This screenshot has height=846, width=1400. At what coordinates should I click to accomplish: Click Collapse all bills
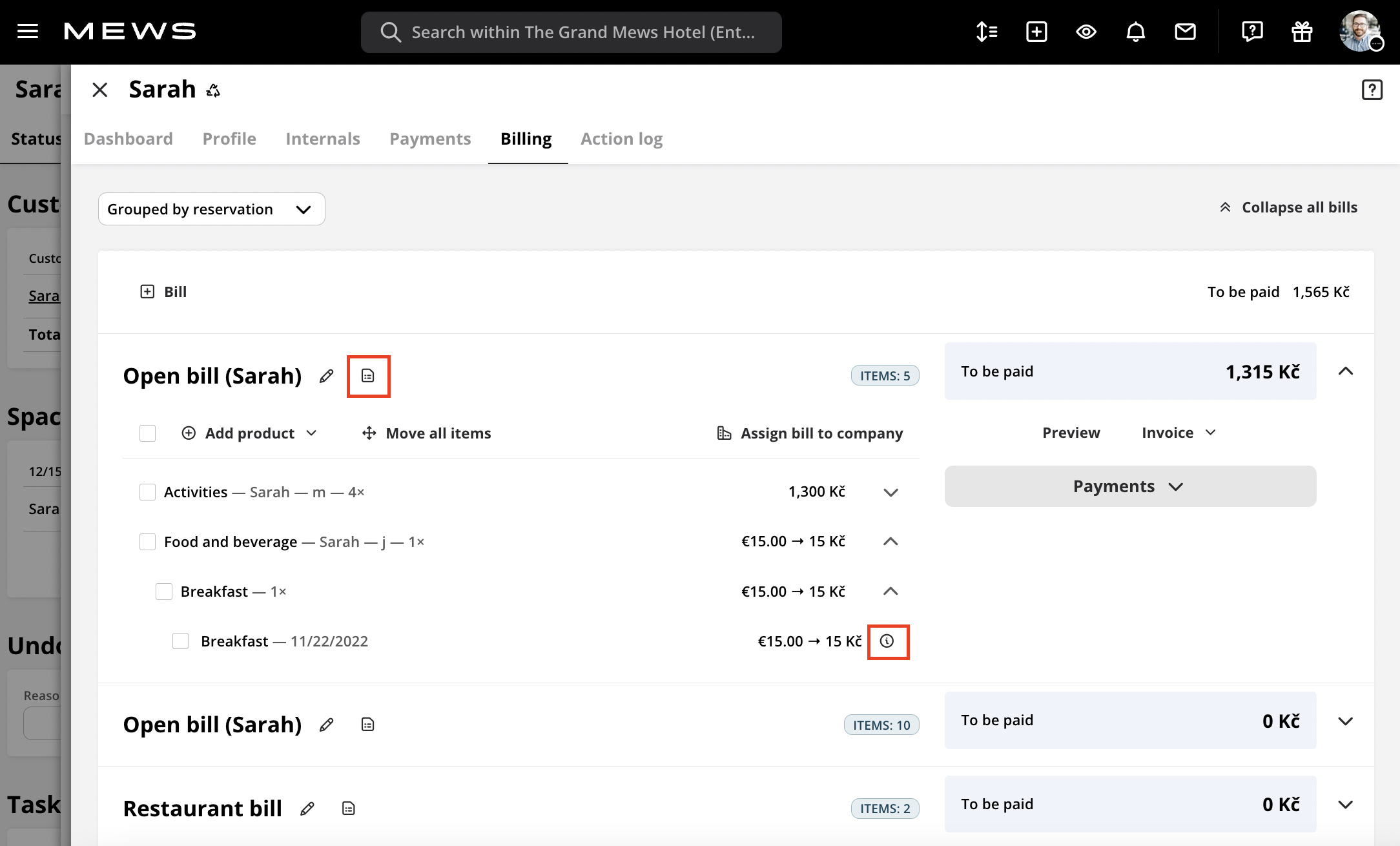pos(1288,207)
